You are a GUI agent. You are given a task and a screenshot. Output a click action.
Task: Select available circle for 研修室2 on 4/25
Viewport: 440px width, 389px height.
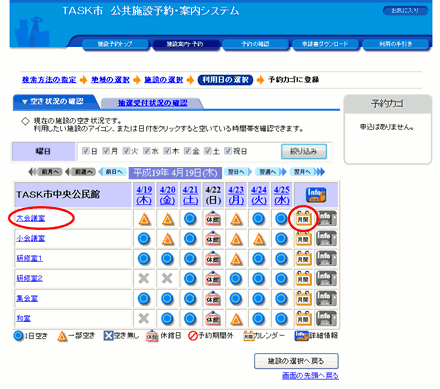[x=281, y=279]
